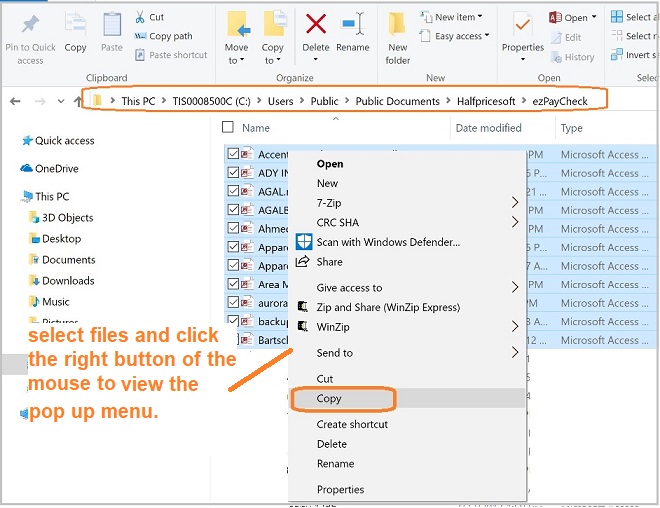This screenshot has width=660, height=508.
Task: Select Copy in the context menu
Action: pyautogui.click(x=329, y=399)
